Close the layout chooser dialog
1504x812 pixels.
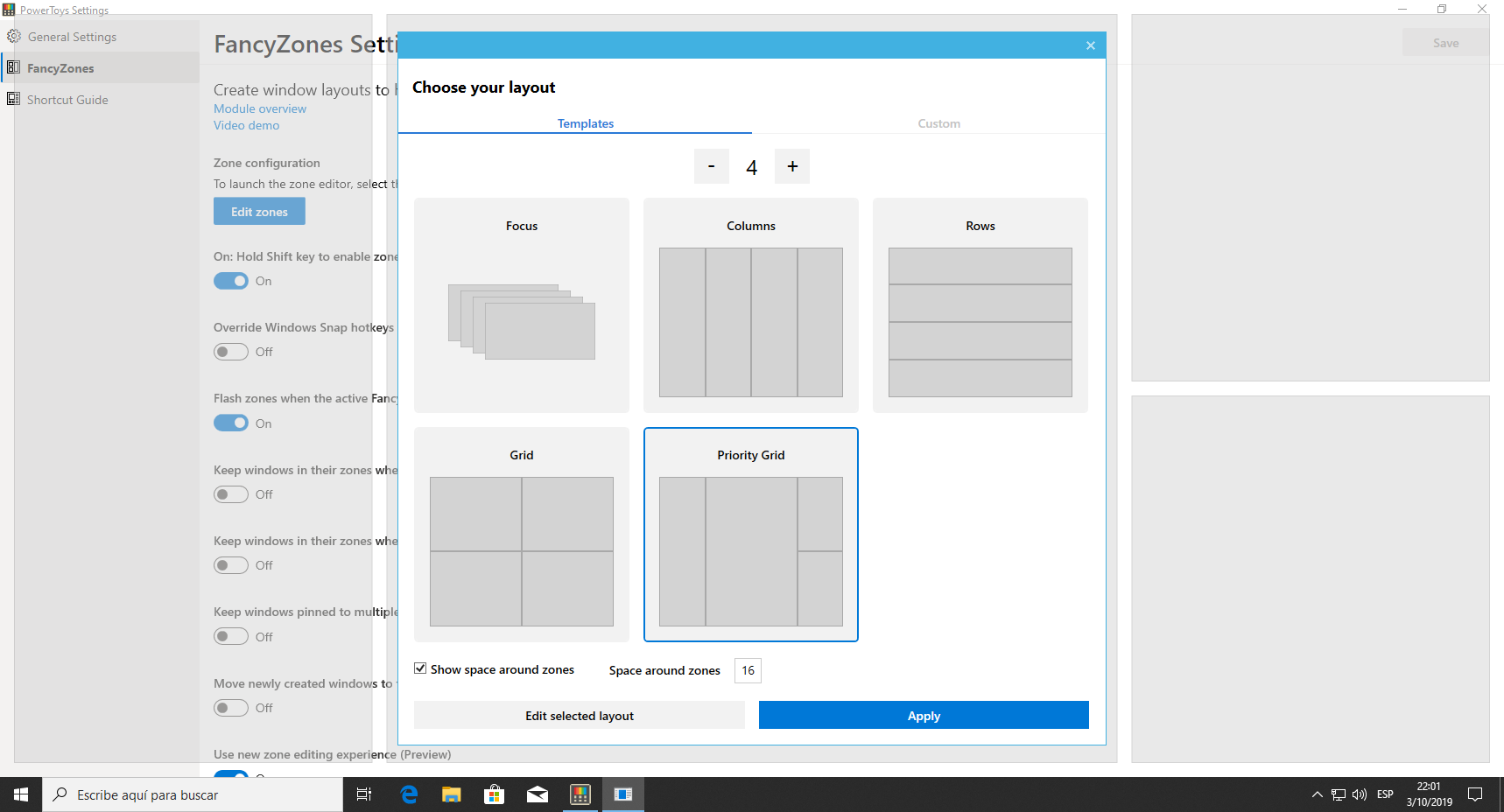pos(1091,45)
